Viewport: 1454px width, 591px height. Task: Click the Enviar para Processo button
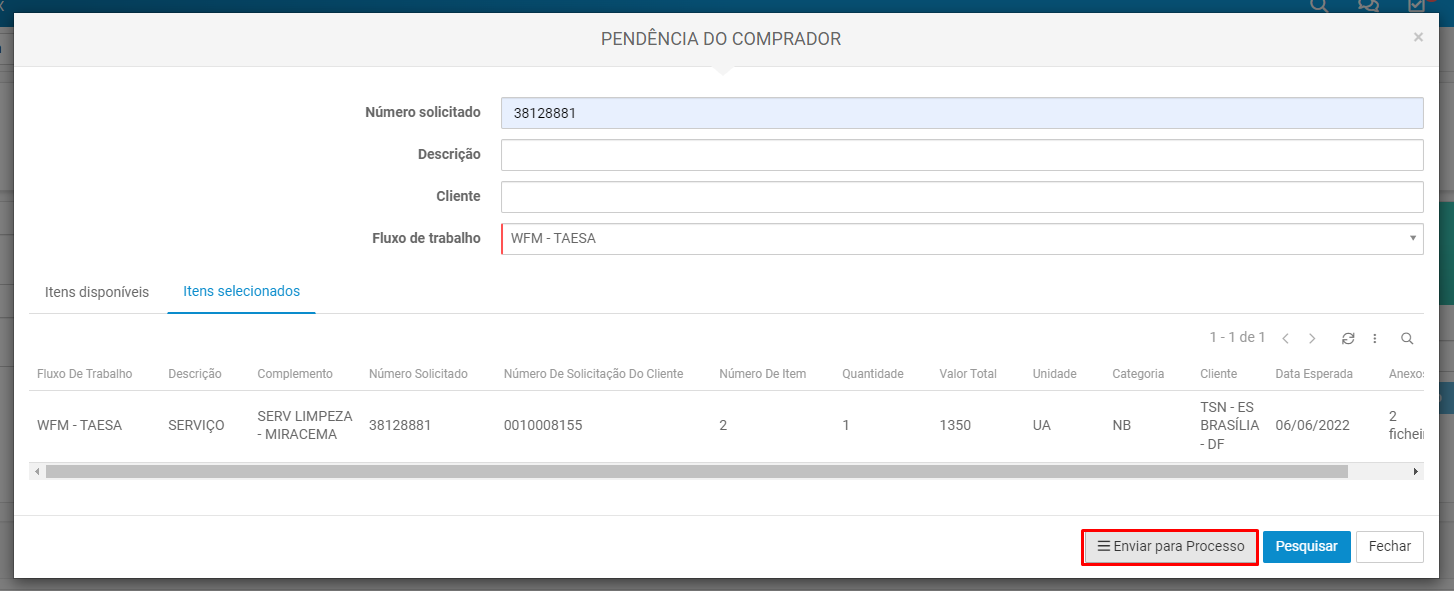pyautogui.click(x=1169, y=547)
